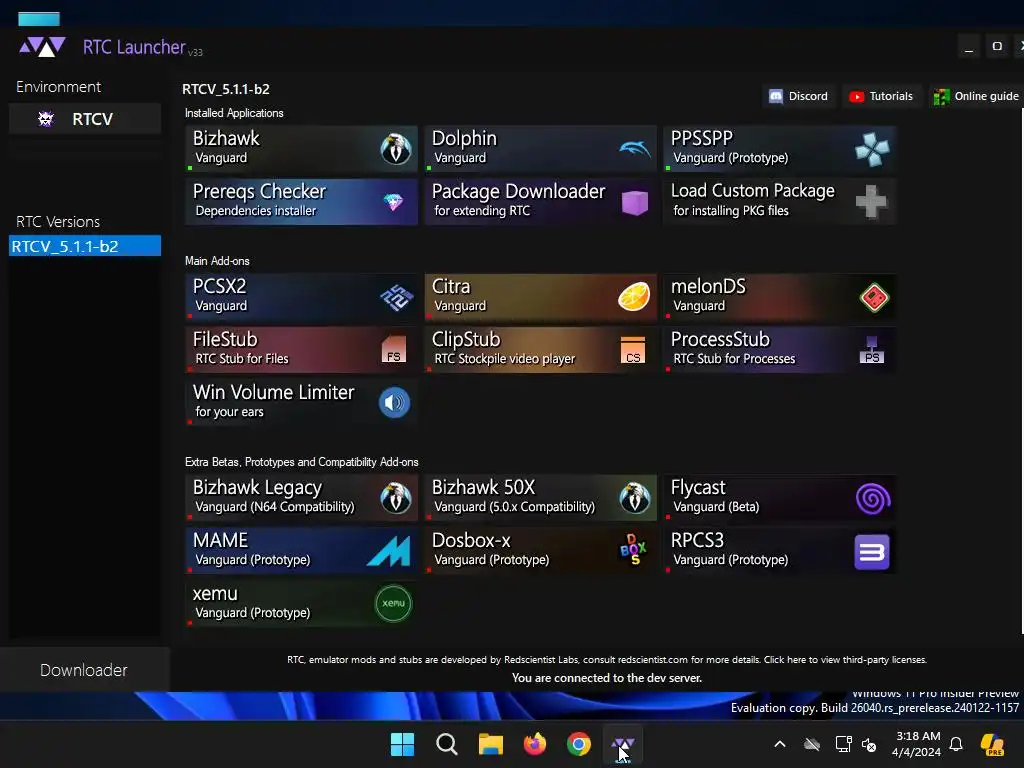Click the melonDS red diamond icon
The image size is (1024, 768).
[x=874, y=298]
